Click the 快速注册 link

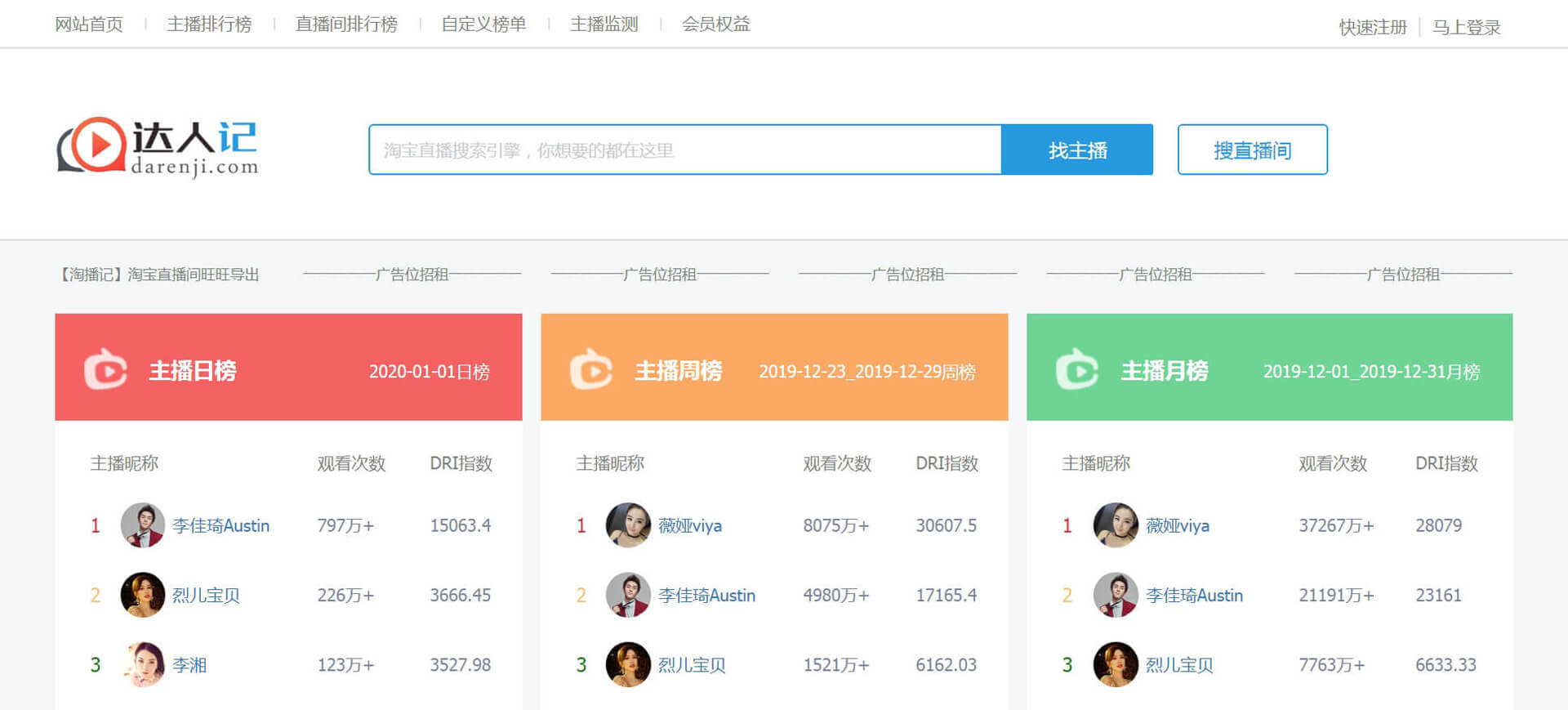tap(1373, 27)
